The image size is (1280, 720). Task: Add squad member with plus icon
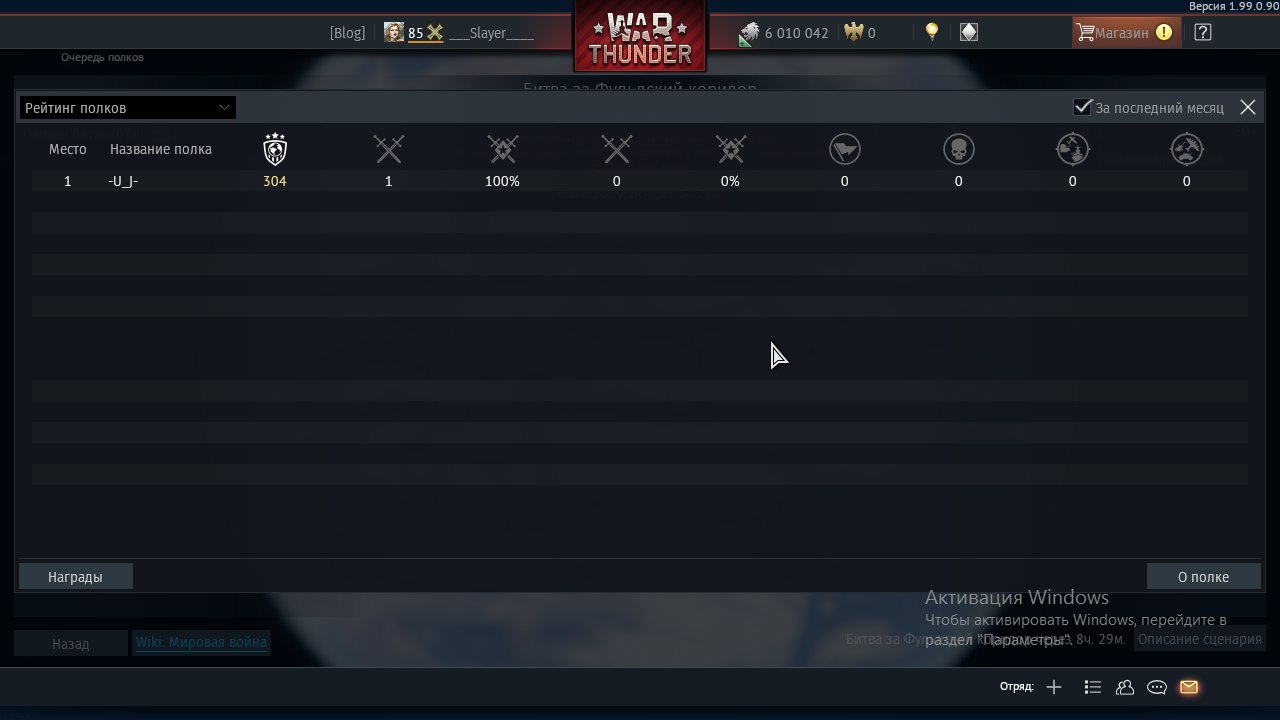point(1054,687)
